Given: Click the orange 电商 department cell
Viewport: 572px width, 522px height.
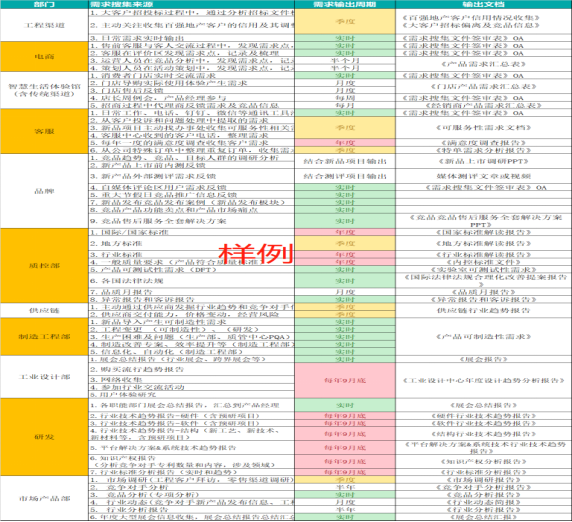Looking at the screenshot, I should 44,57.
